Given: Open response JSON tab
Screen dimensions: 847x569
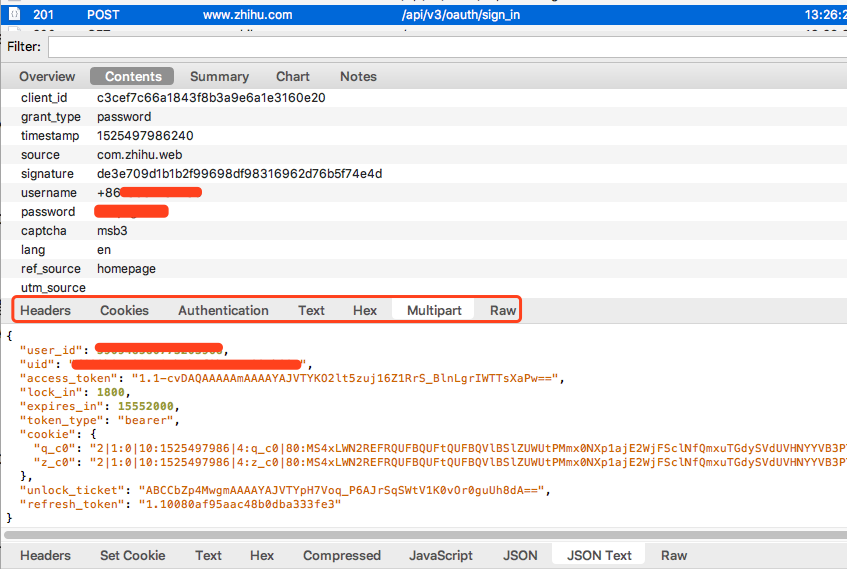Looking at the screenshot, I should tap(520, 555).
